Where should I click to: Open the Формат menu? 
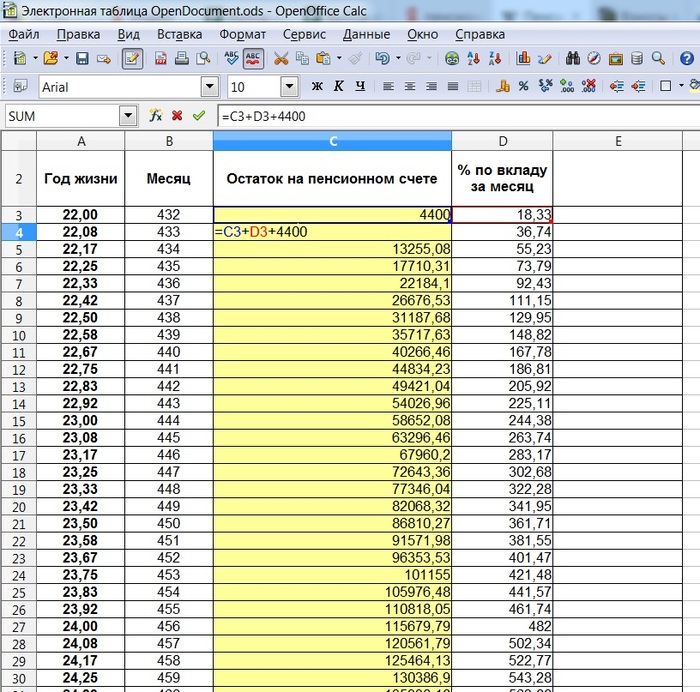(x=242, y=34)
